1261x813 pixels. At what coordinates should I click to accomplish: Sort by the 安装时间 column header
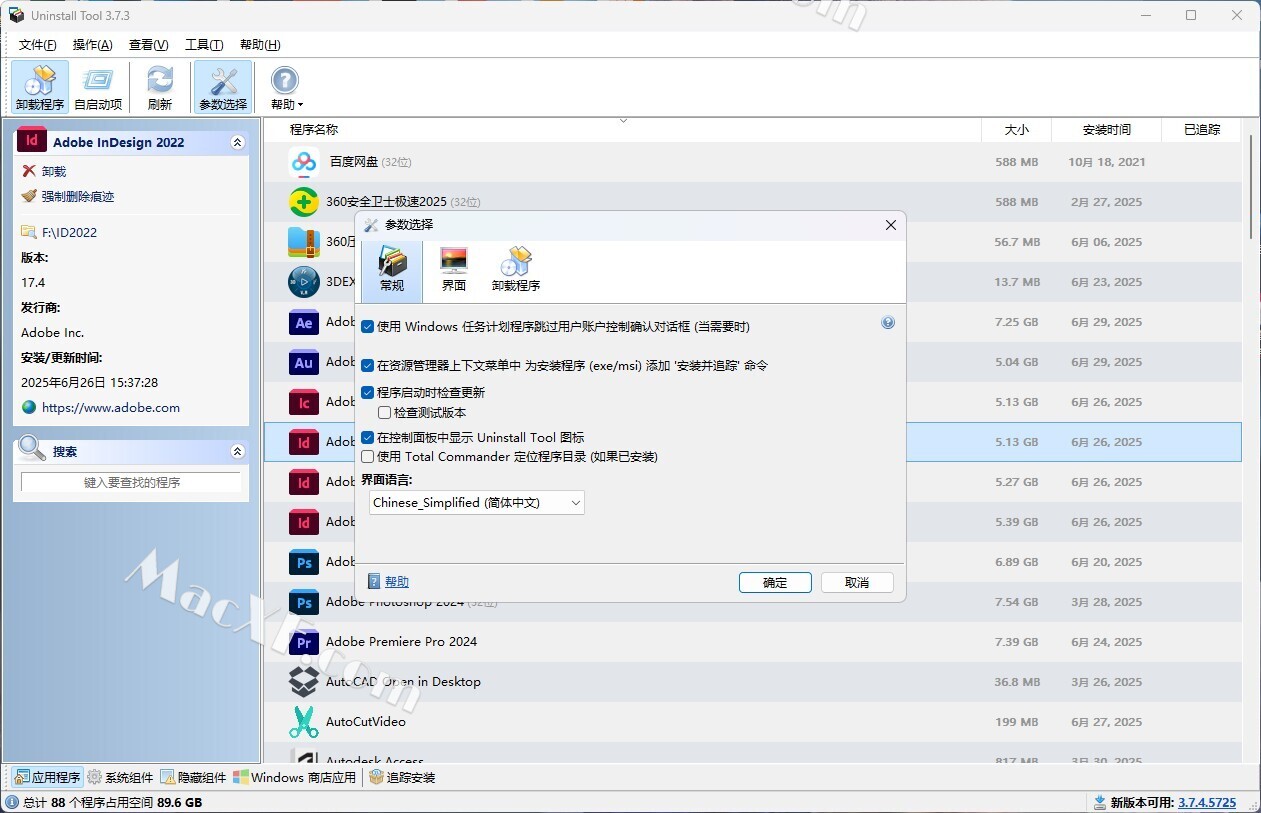(x=1107, y=130)
